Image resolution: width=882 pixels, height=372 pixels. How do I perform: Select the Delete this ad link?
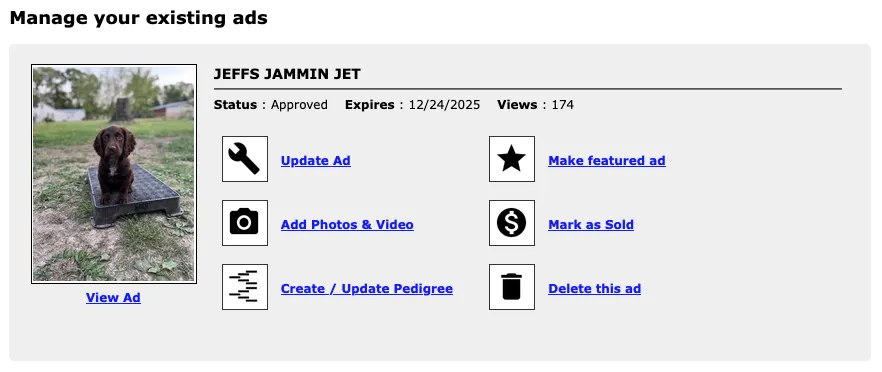coord(595,289)
